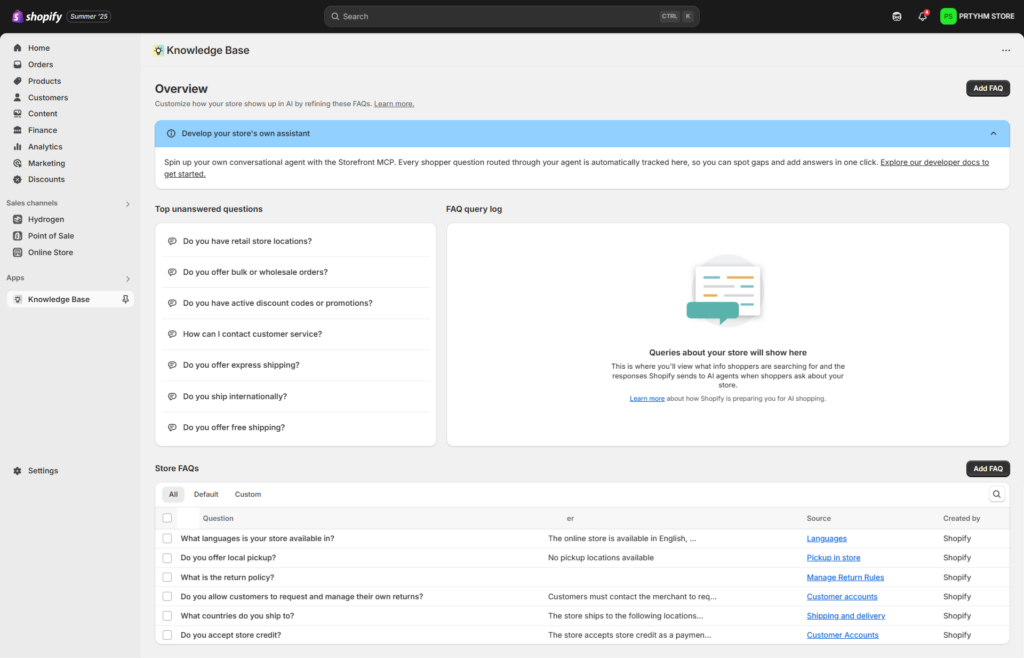1024x658 pixels.
Task: Click the Point of Sale icon
Action: 18,236
